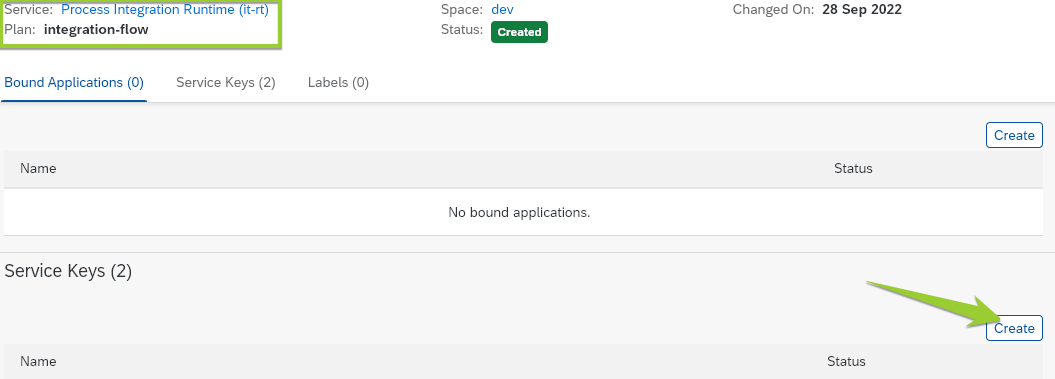Switch to the Bound Applications (0) tab
1055x379 pixels.
coord(74,83)
